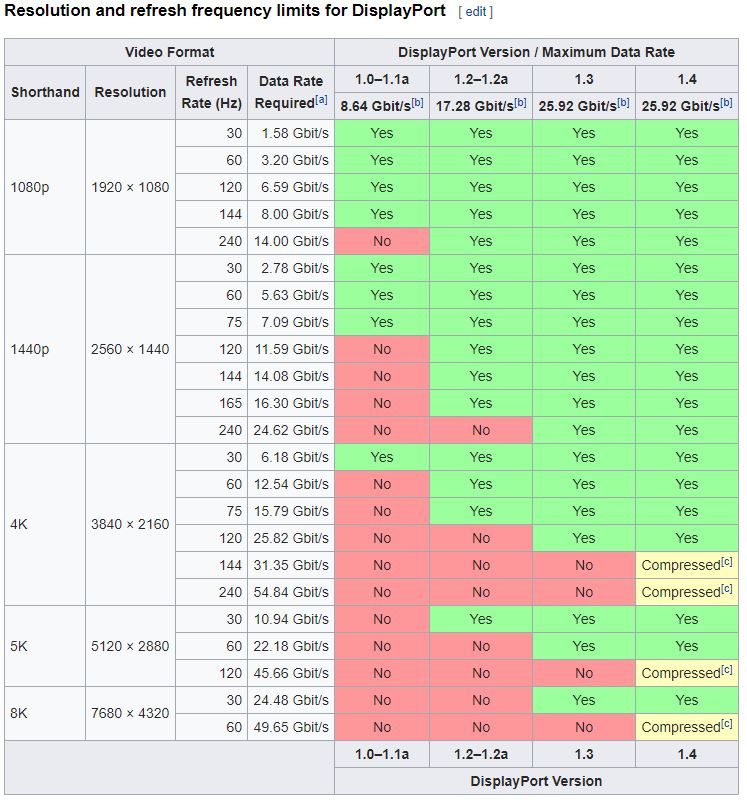Click the 1.2–1.2a top header cell

click(481, 79)
